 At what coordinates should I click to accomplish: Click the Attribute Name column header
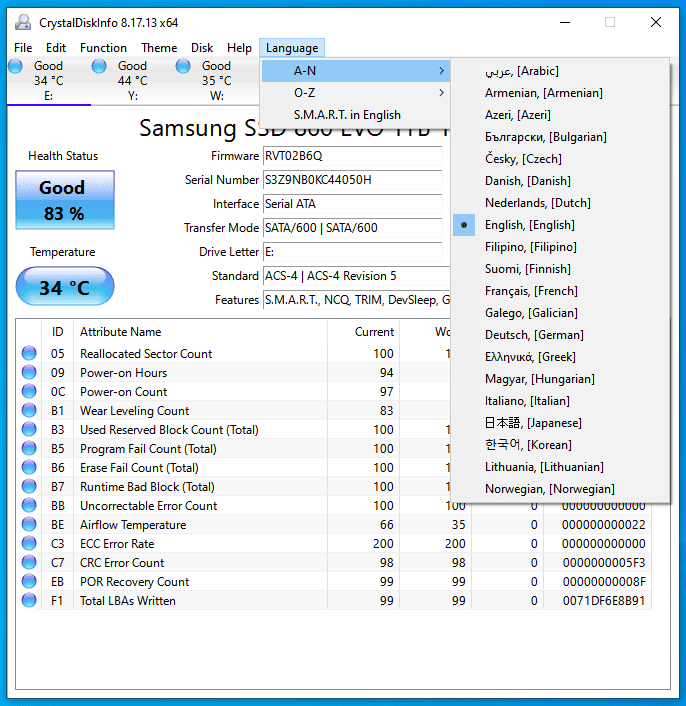tap(200, 332)
